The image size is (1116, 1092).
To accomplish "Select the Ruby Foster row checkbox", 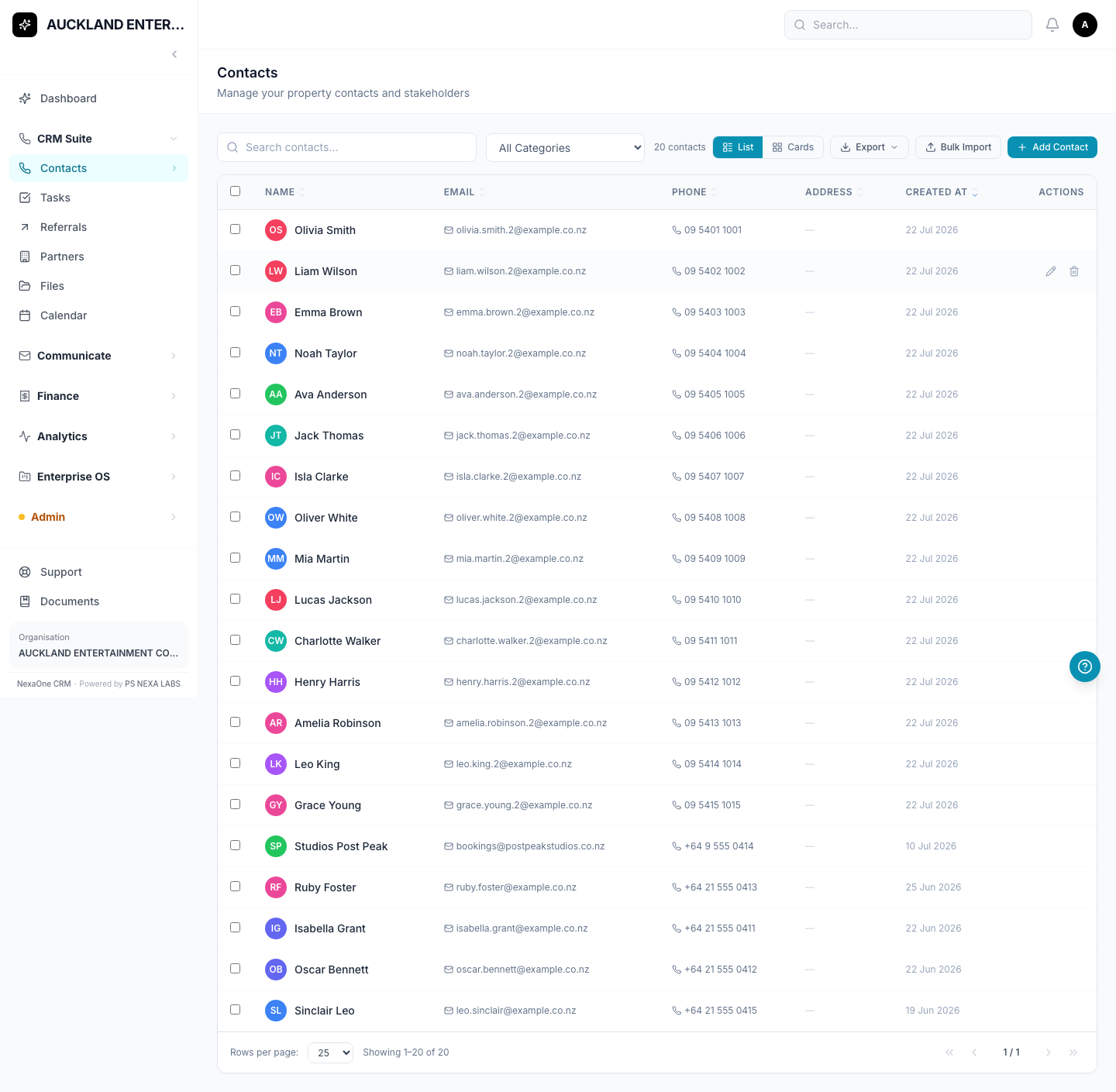I will click(236, 887).
